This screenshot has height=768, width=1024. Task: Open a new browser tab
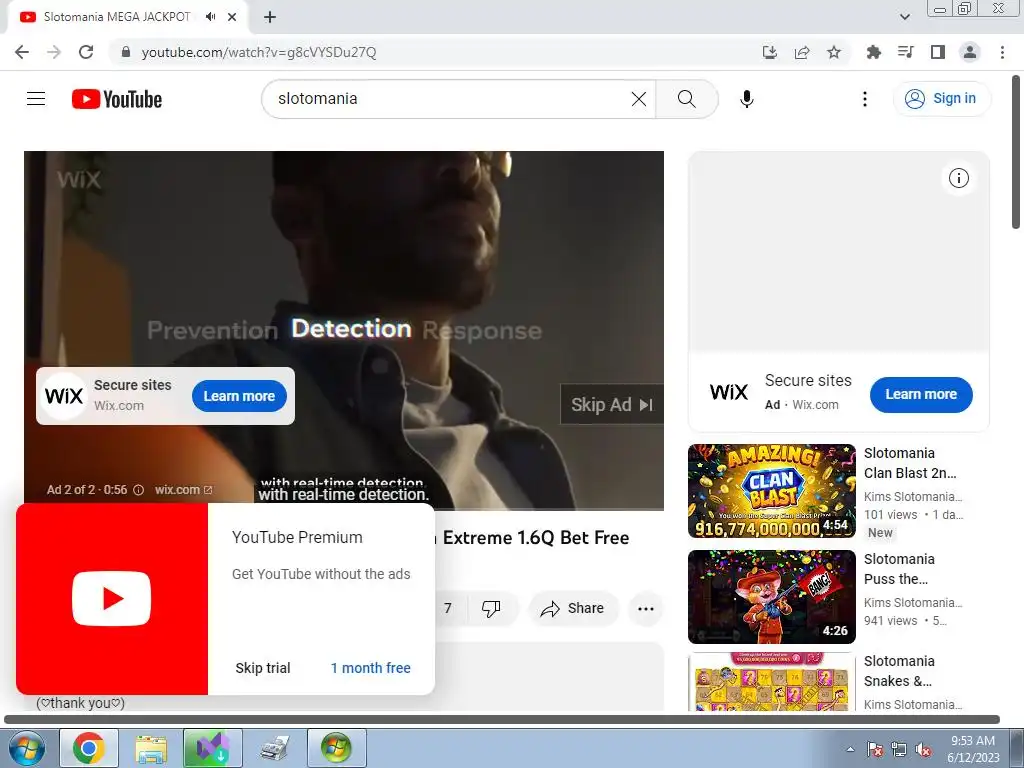[x=270, y=17]
